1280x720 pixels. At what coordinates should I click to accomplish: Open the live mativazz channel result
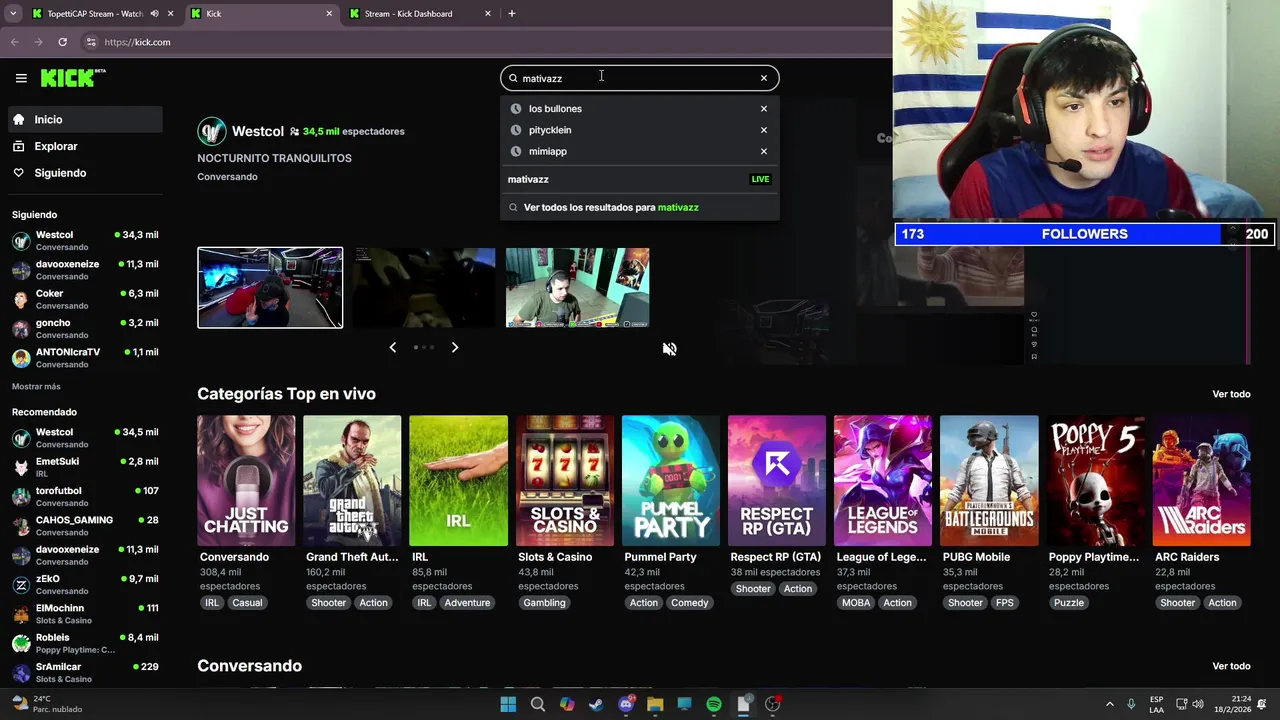coord(639,179)
